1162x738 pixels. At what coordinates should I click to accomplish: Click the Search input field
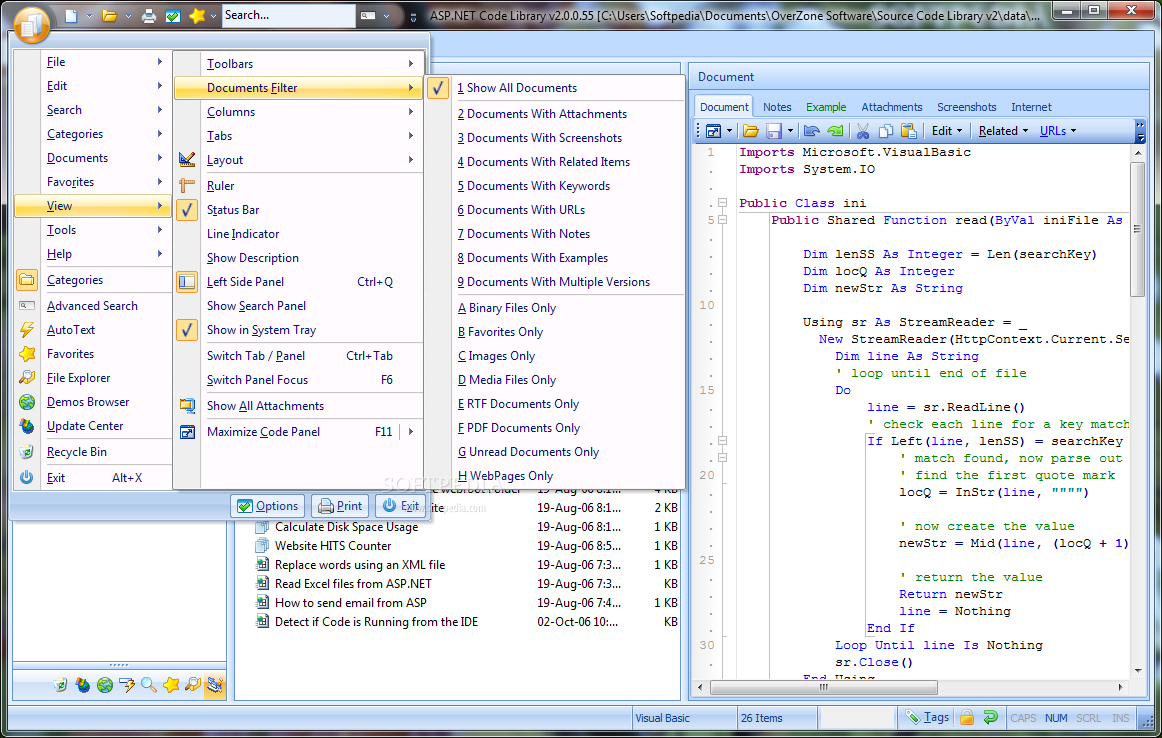(x=286, y=16)
